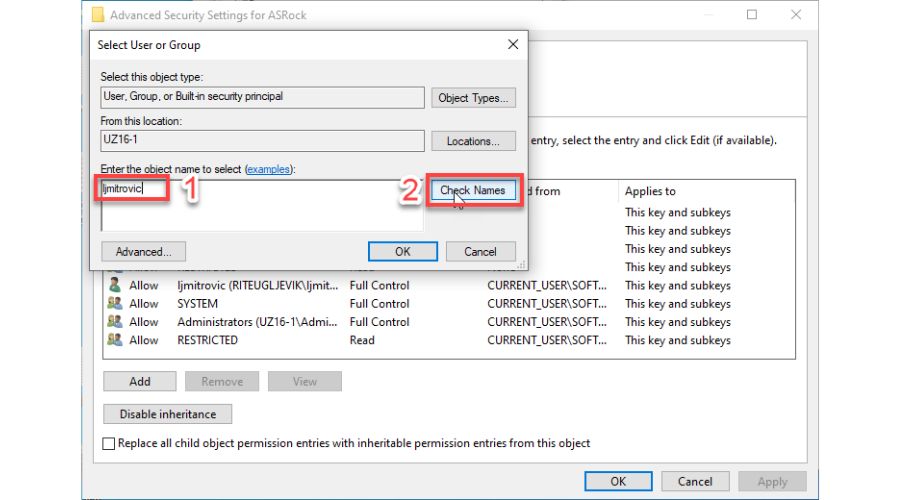The image size is (900, 500).
Task: Focus the object name text box
Action: 262,206
